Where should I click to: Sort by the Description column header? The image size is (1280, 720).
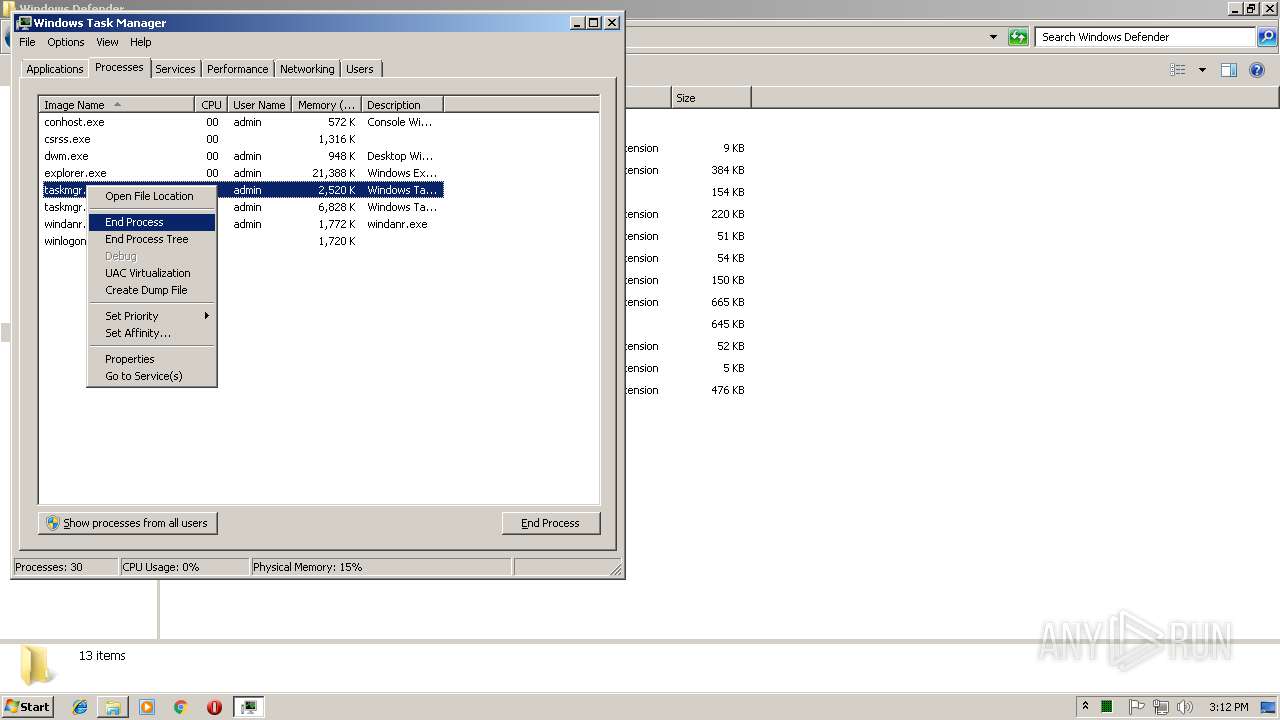401,105
